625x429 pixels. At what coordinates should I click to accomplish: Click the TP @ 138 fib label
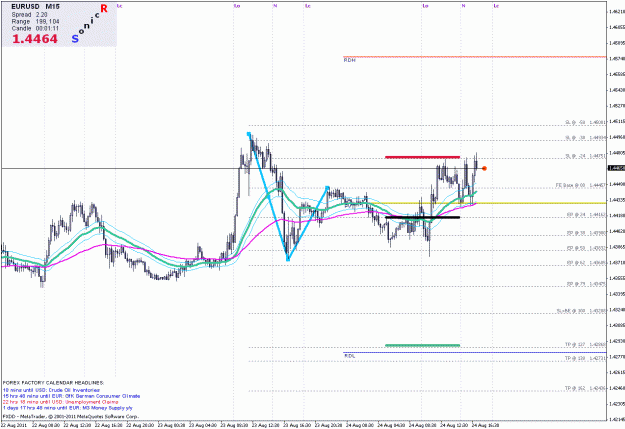(x=586, y=358)
